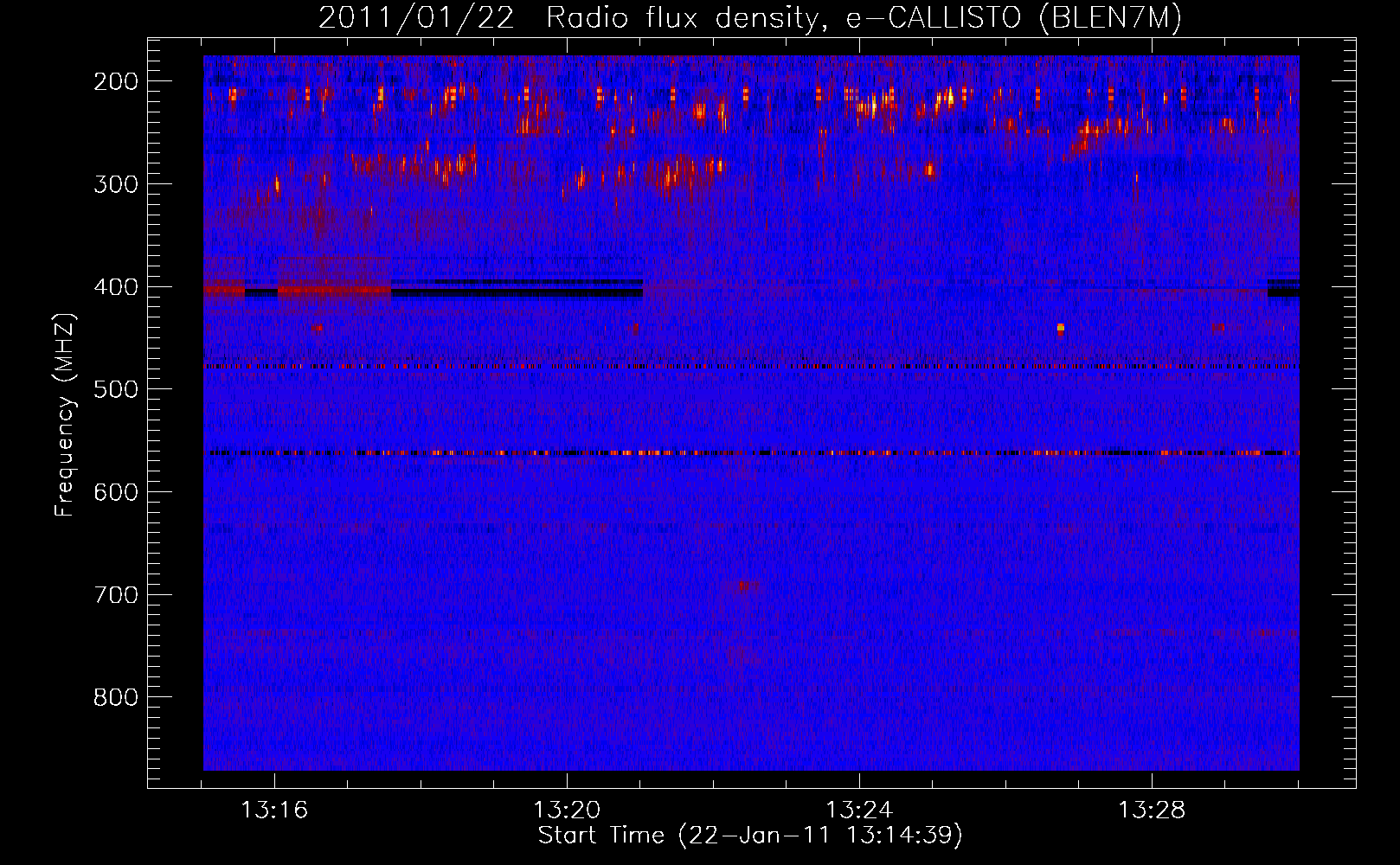Click the 13:16 time tick label

tap(274, 811)
